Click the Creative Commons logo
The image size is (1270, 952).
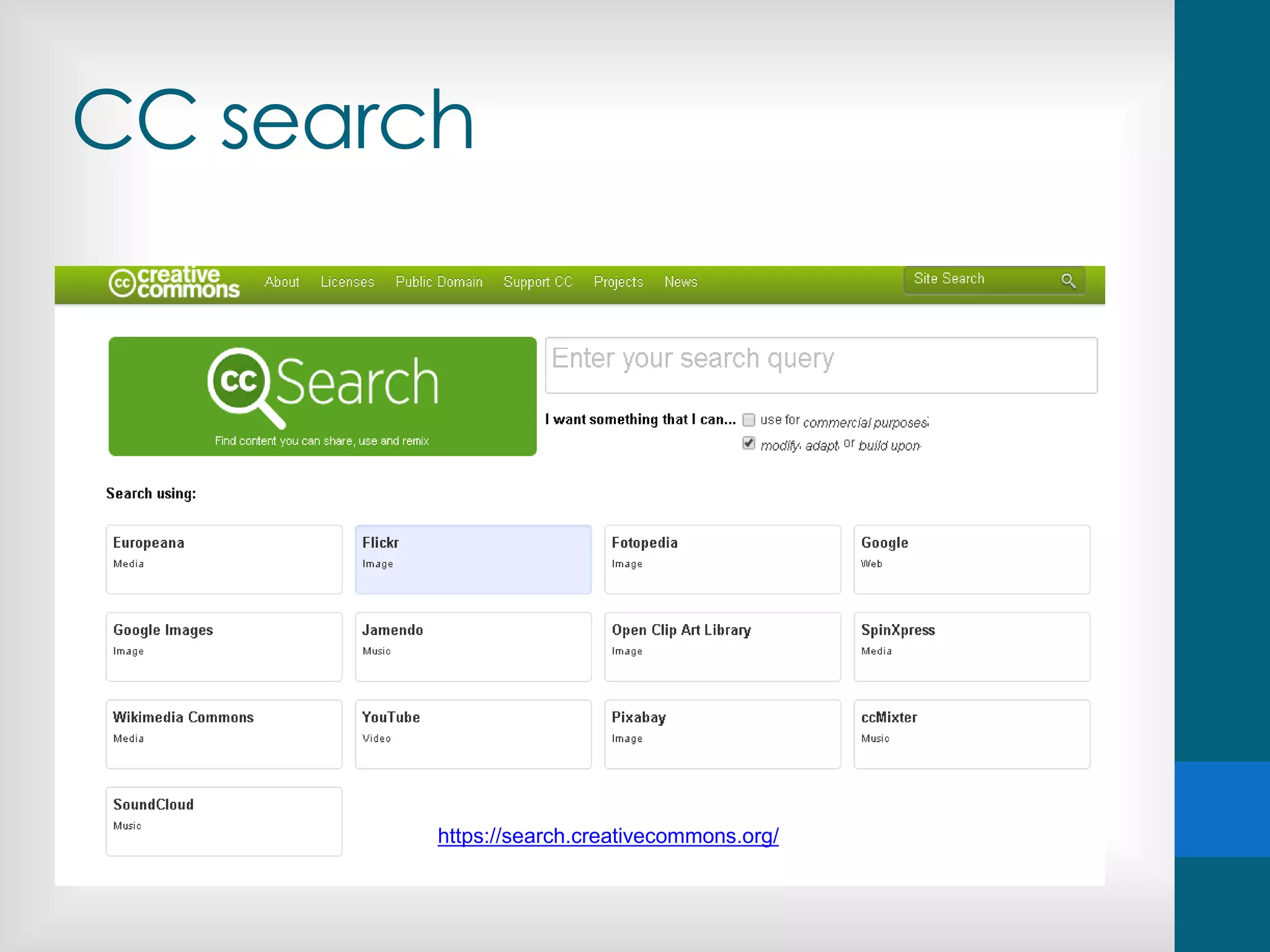[x=174, y=283]
